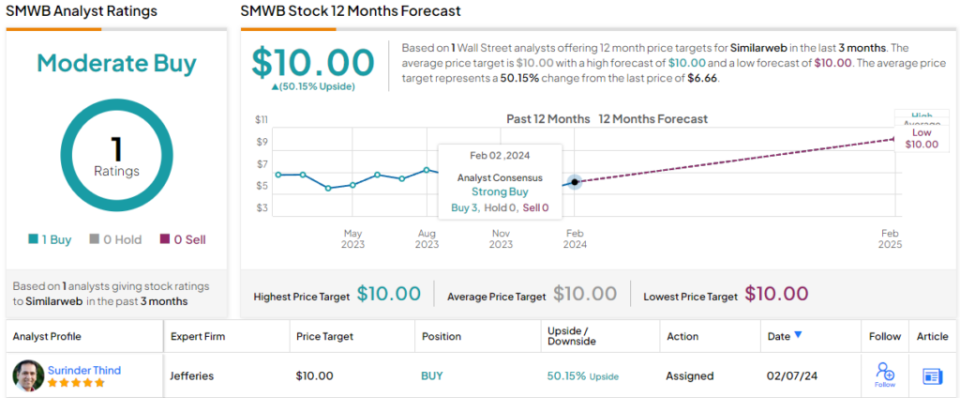Click the Upside / Downside column header
The height and width of the screenshot is (398, 960).
(x=572, y=336)
